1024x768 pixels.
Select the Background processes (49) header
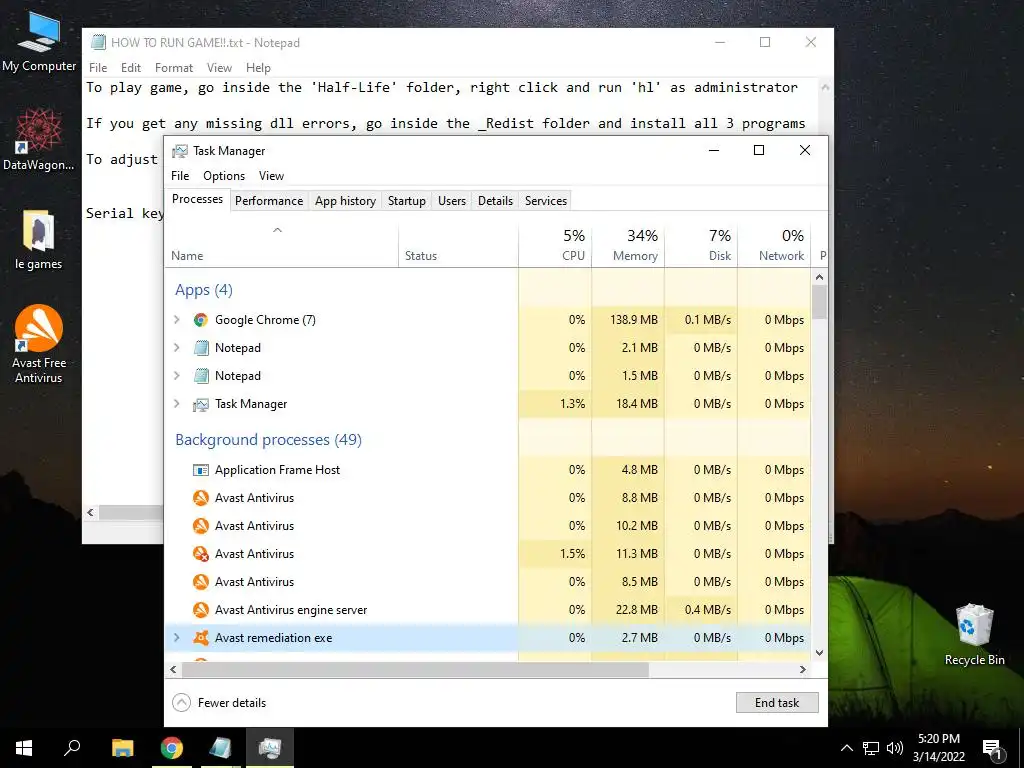coord(268,440)
